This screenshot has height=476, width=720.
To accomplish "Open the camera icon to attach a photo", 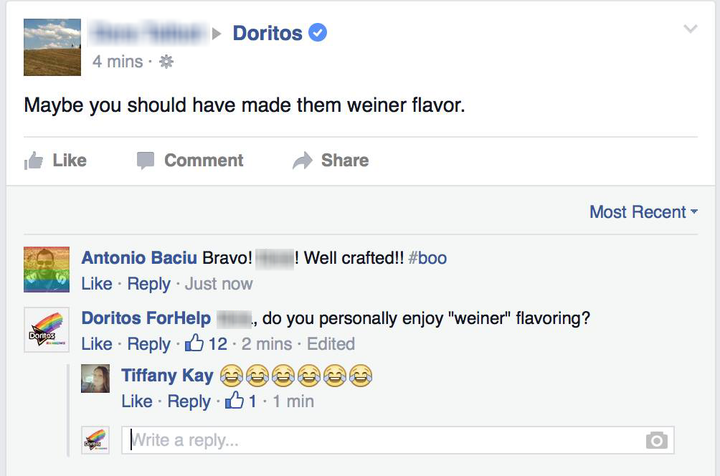I will (x=657, y=440).
